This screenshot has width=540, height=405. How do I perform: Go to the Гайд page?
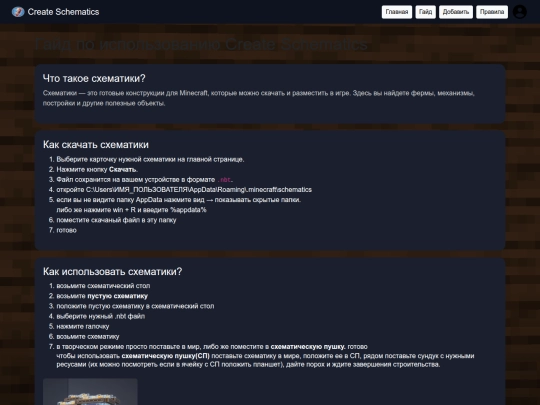[x=425, y=12]
